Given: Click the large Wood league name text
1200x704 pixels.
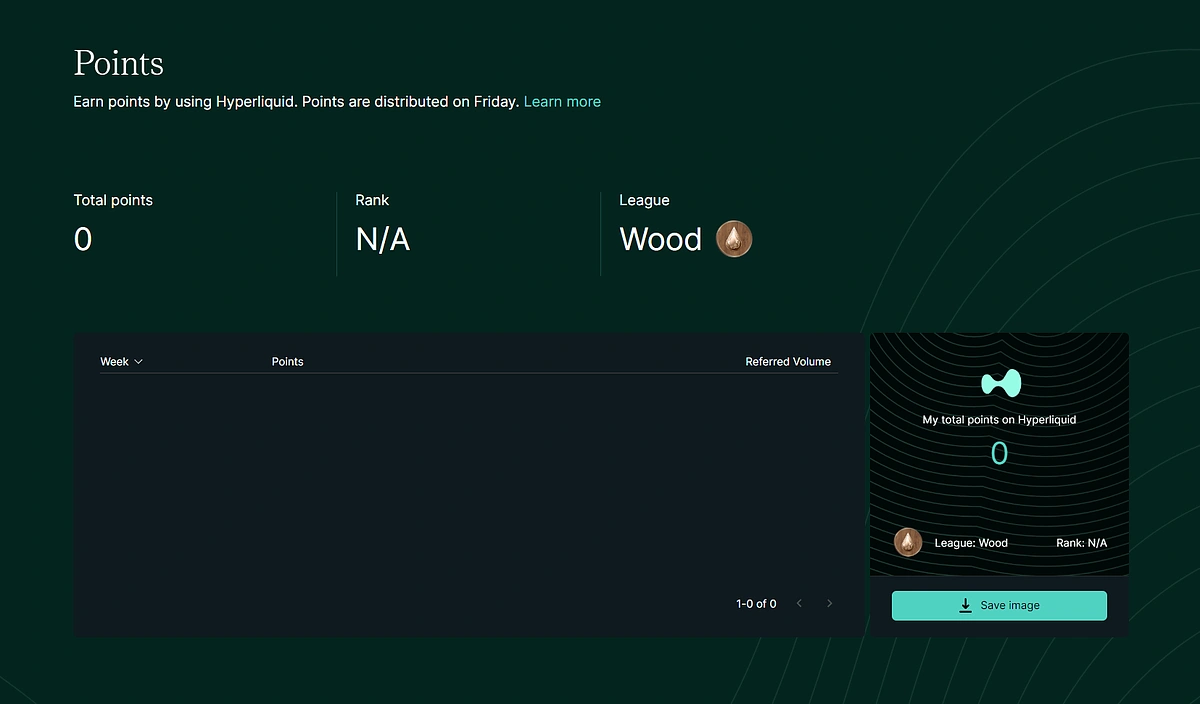Looking at the screenshot, I should pyautogui.click(x=661, y=239).
